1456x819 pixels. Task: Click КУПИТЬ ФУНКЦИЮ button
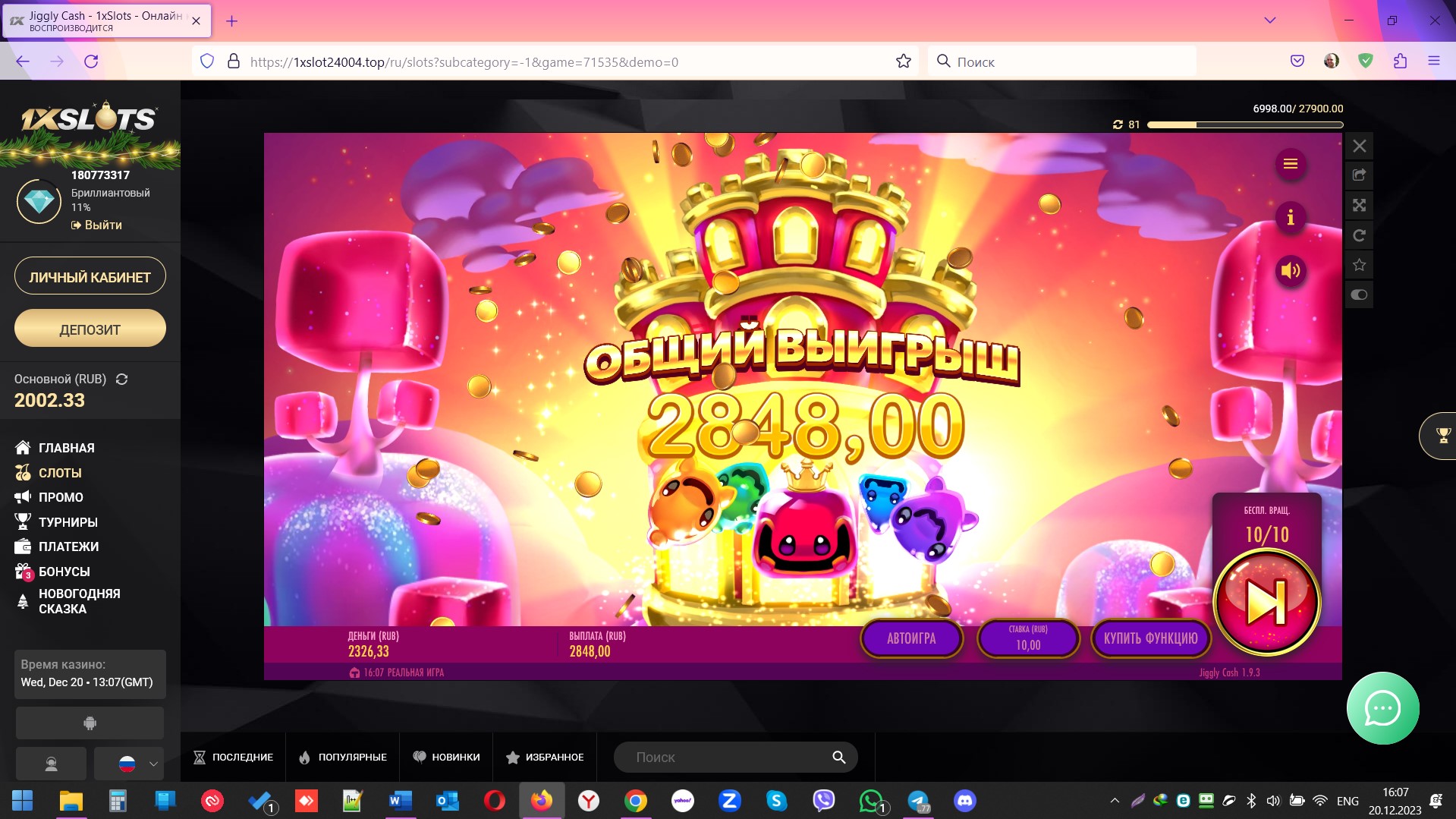click(1150, 638)
